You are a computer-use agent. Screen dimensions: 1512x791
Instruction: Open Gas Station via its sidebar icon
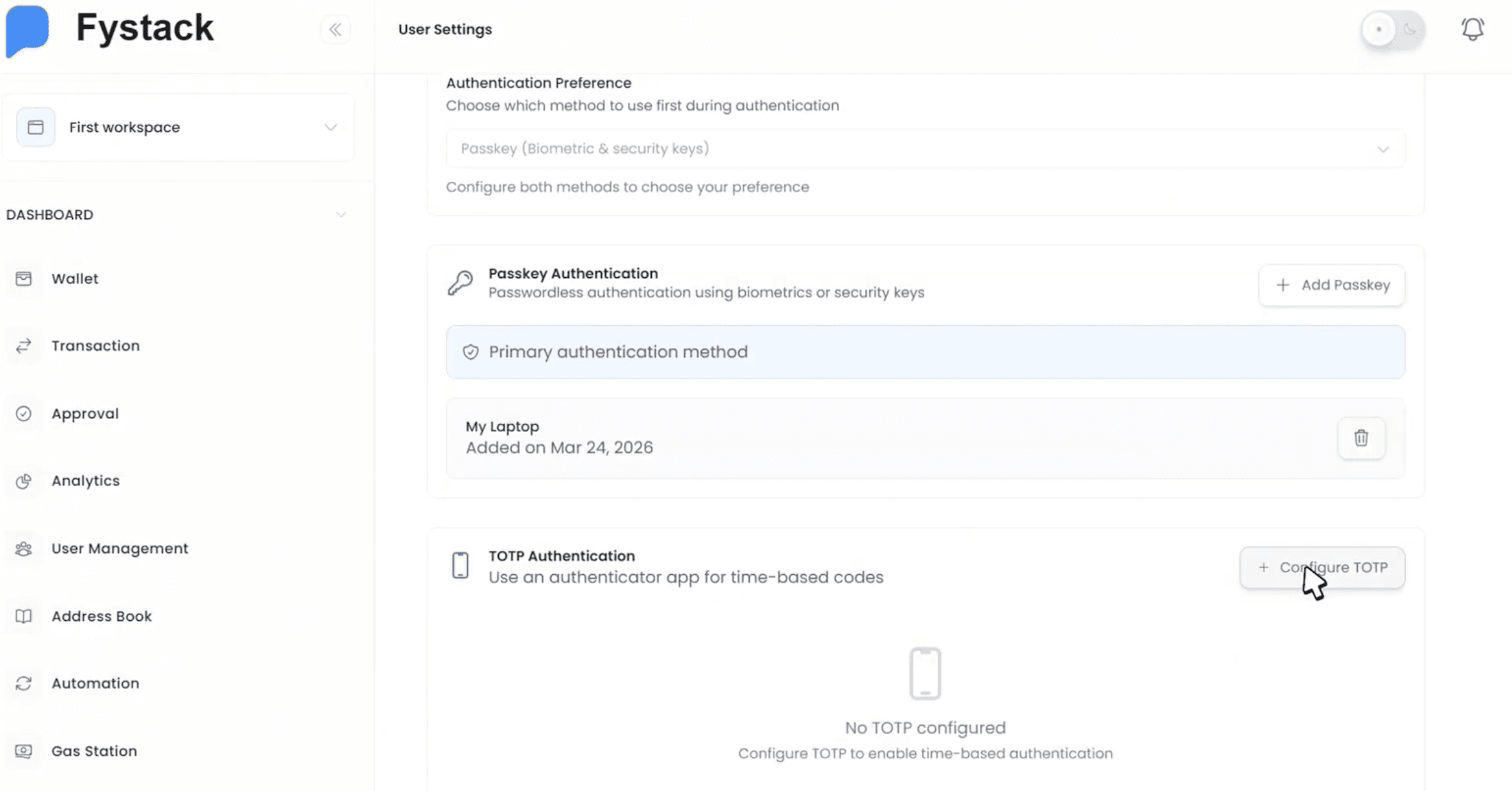coord(24,751)
